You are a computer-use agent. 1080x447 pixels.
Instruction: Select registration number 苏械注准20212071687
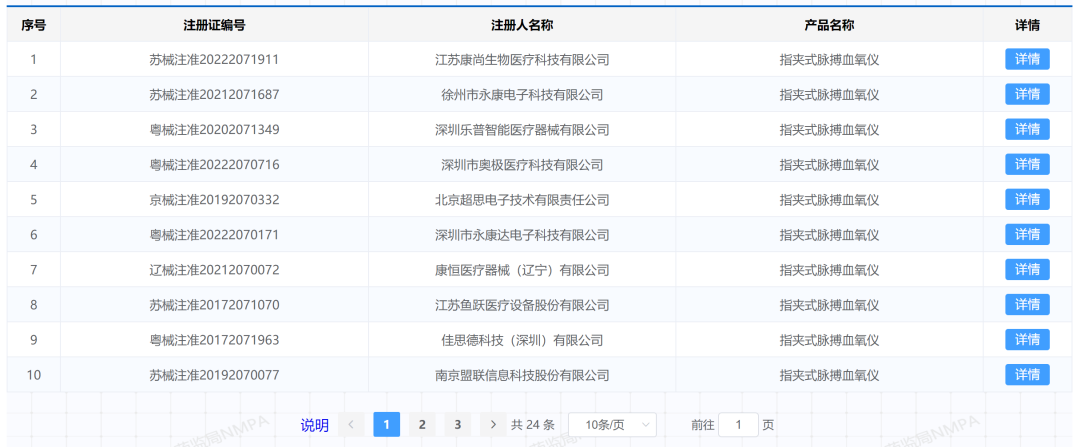(x=214, y=95)
